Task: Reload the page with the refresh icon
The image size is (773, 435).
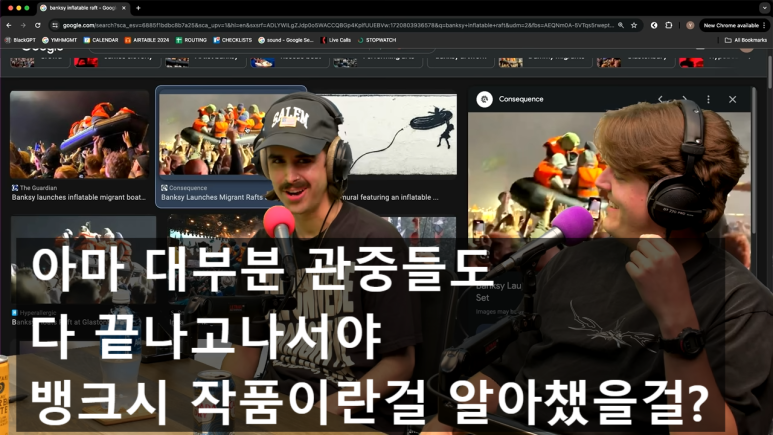Action: click(37, 25)
